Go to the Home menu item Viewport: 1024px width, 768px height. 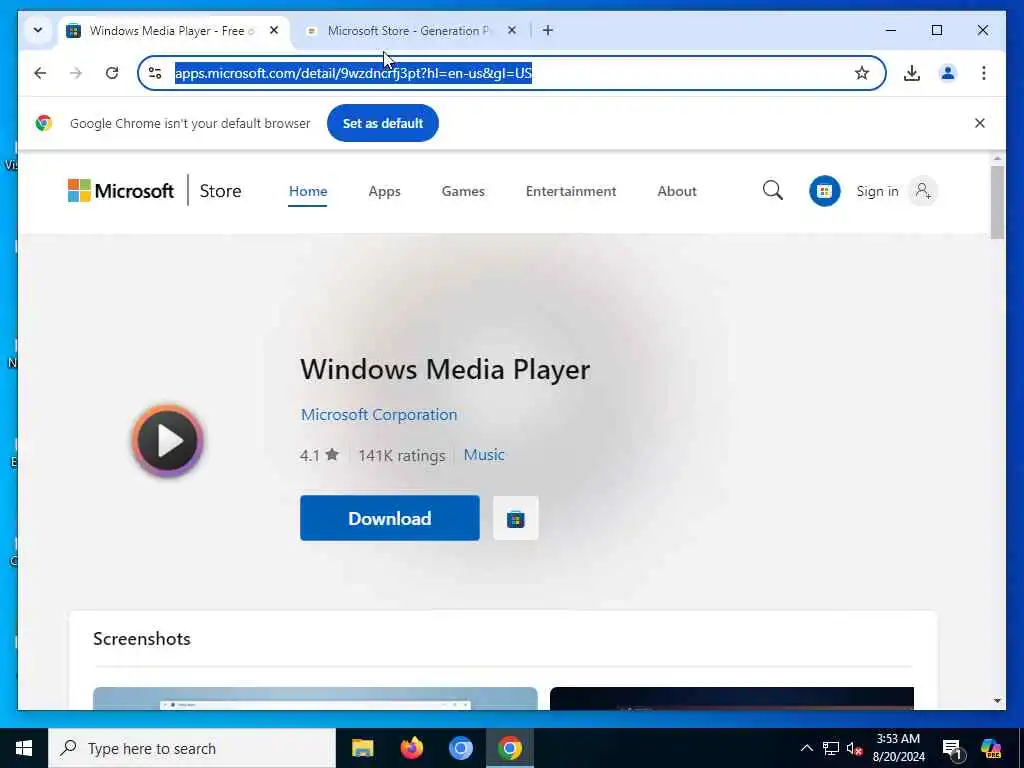308,191
